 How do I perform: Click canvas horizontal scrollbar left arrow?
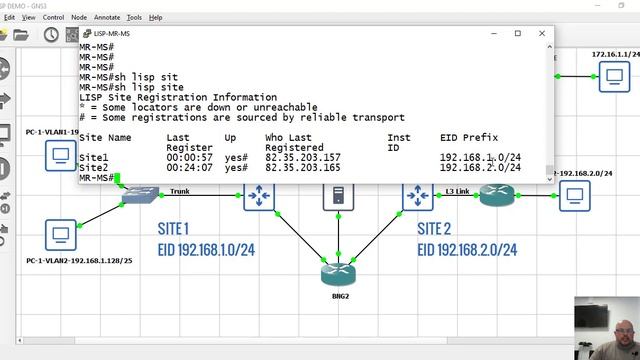click(20, 340)
